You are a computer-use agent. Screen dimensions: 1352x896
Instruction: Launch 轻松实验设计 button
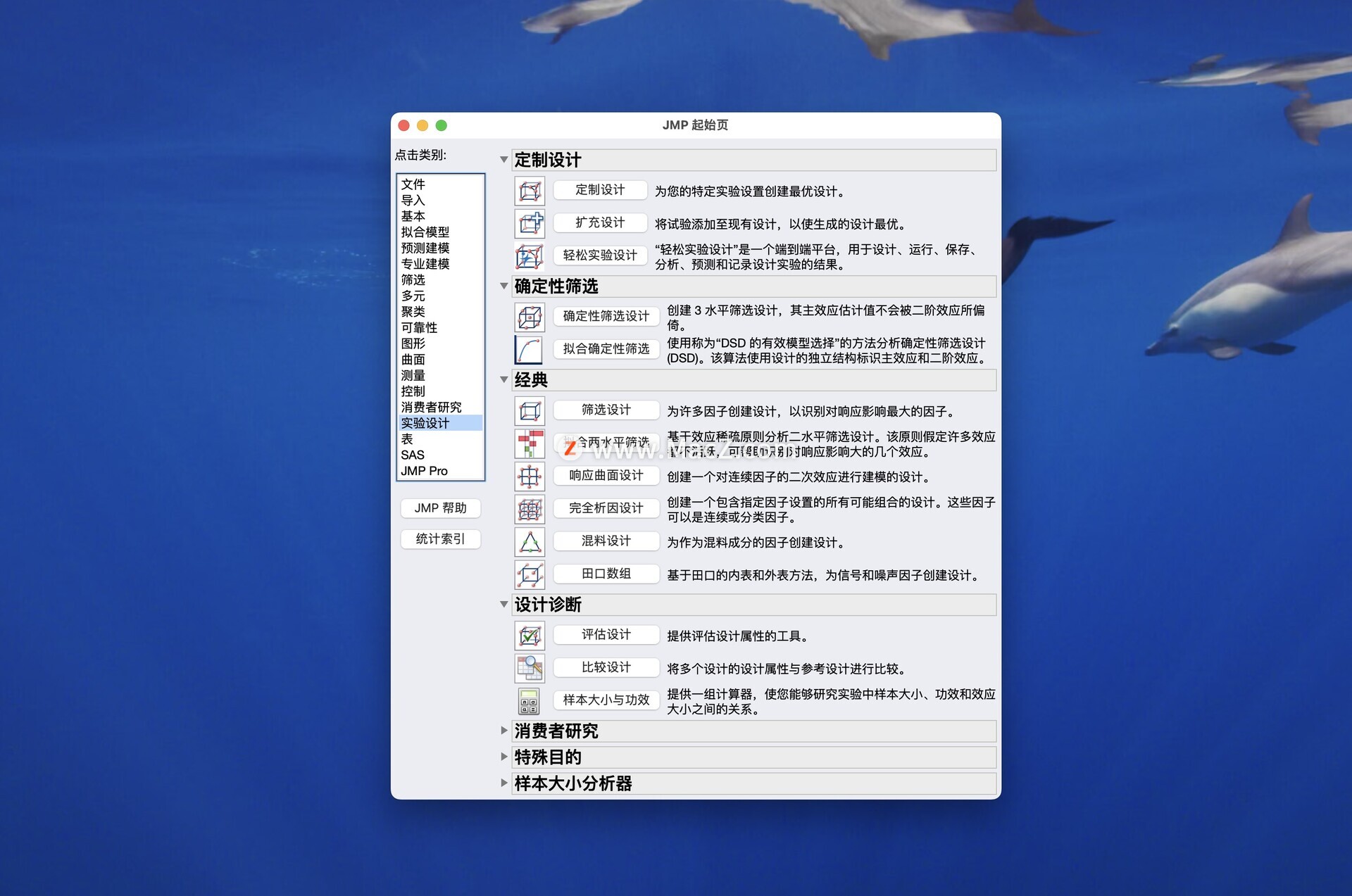[600, 255]
